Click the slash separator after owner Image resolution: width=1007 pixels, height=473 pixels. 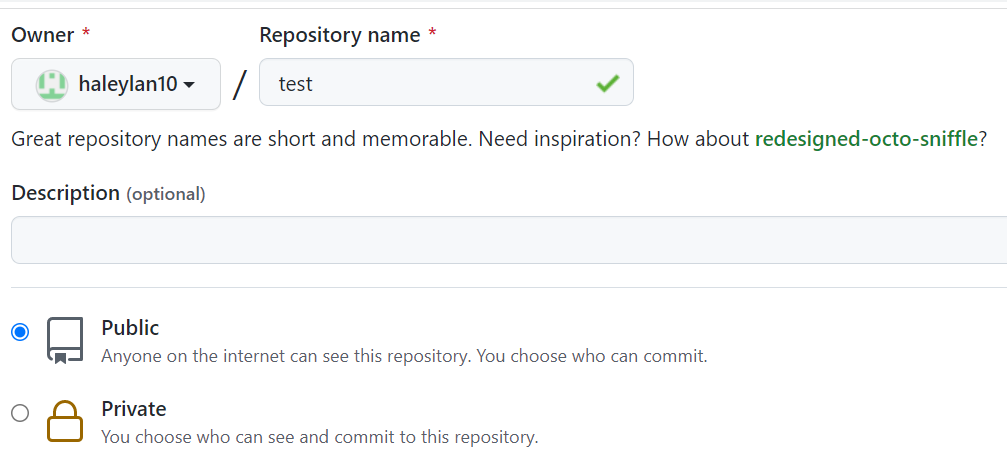point(239,84)
